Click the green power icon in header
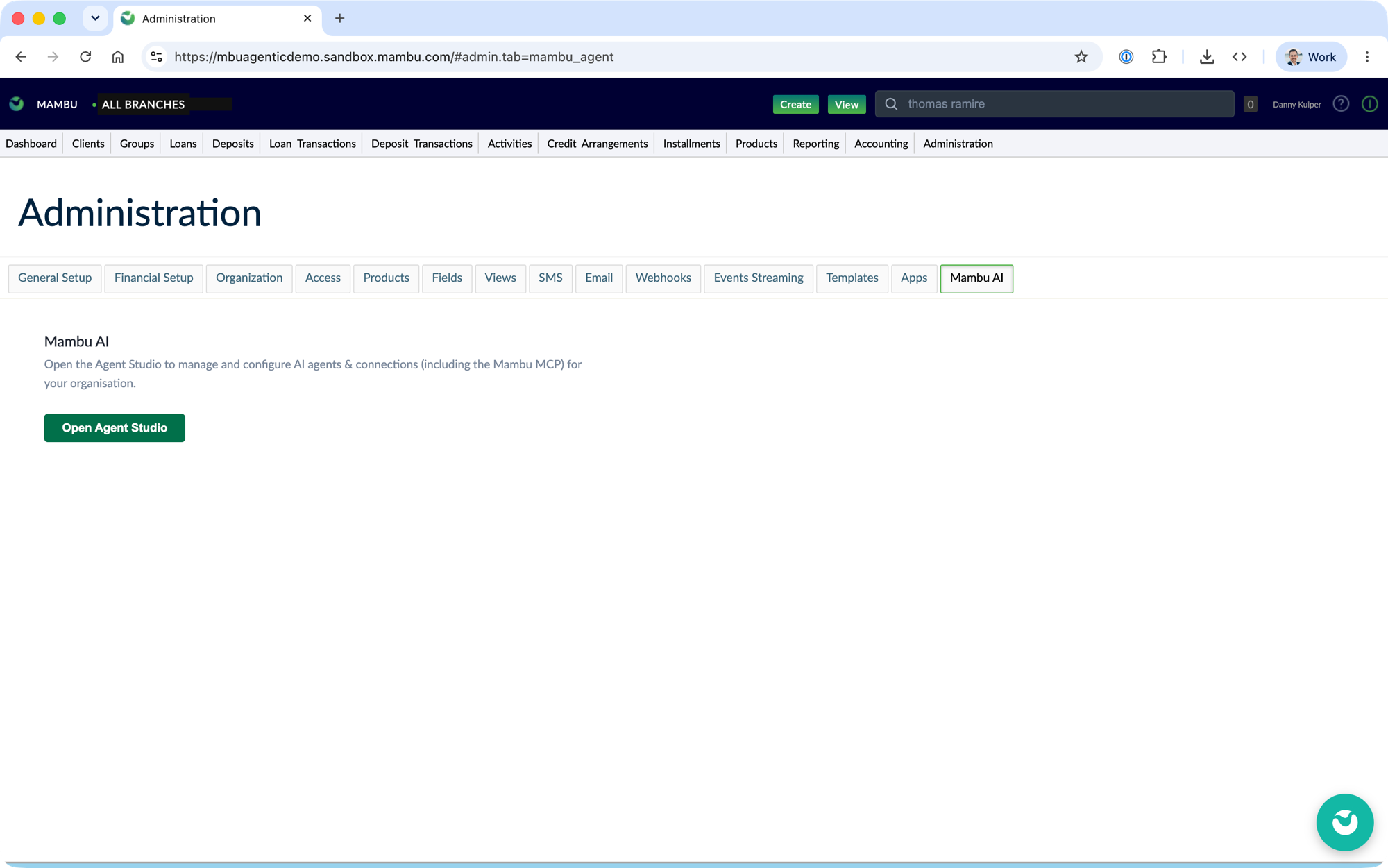 pyautogui.click(x=1369, y=104)
